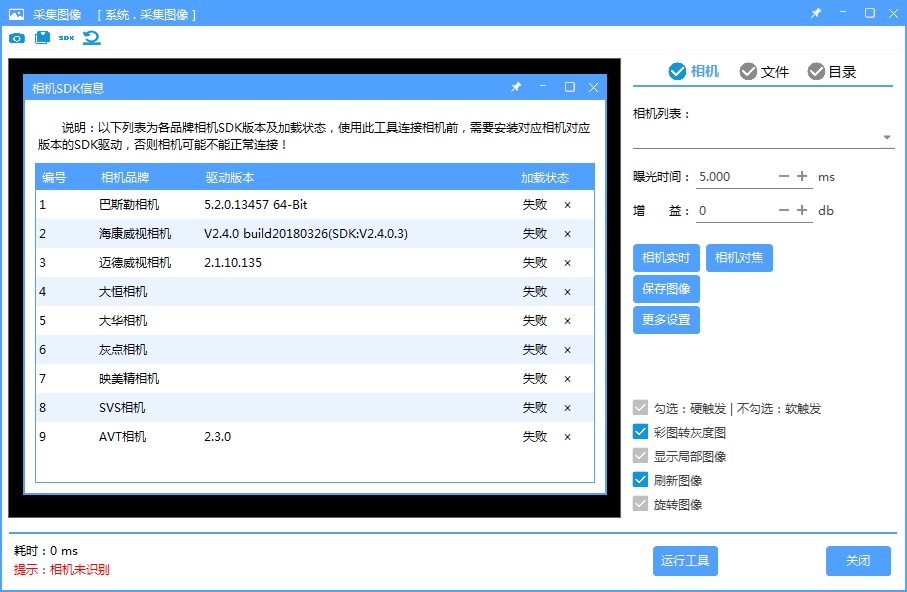Click the camera capture toolbar icon
Screen dimensions: 907x592
tap(17, 38)
